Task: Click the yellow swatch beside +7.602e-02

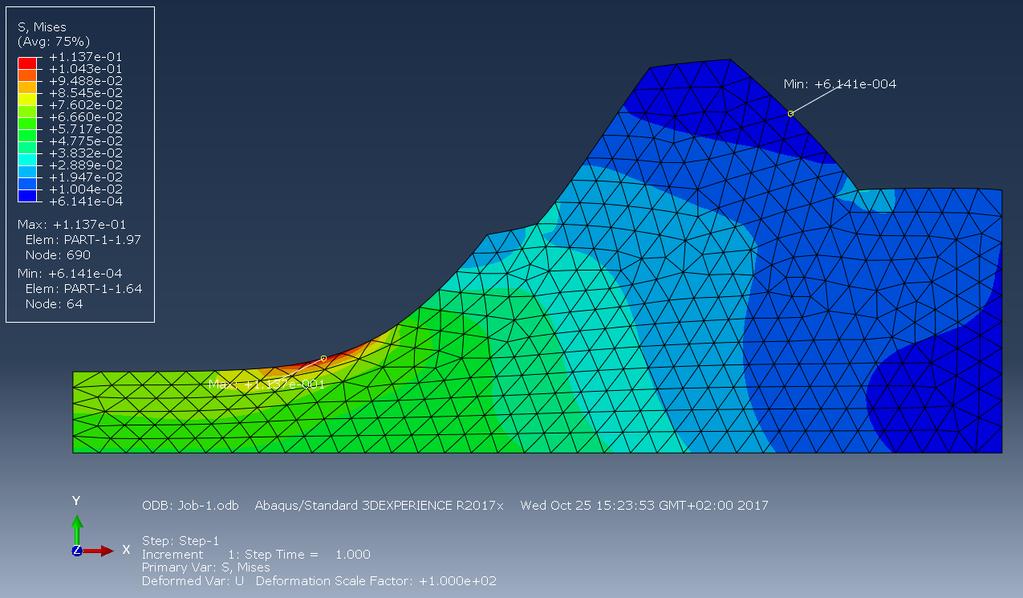Action: pyautogui.click(x=27, y=99)
